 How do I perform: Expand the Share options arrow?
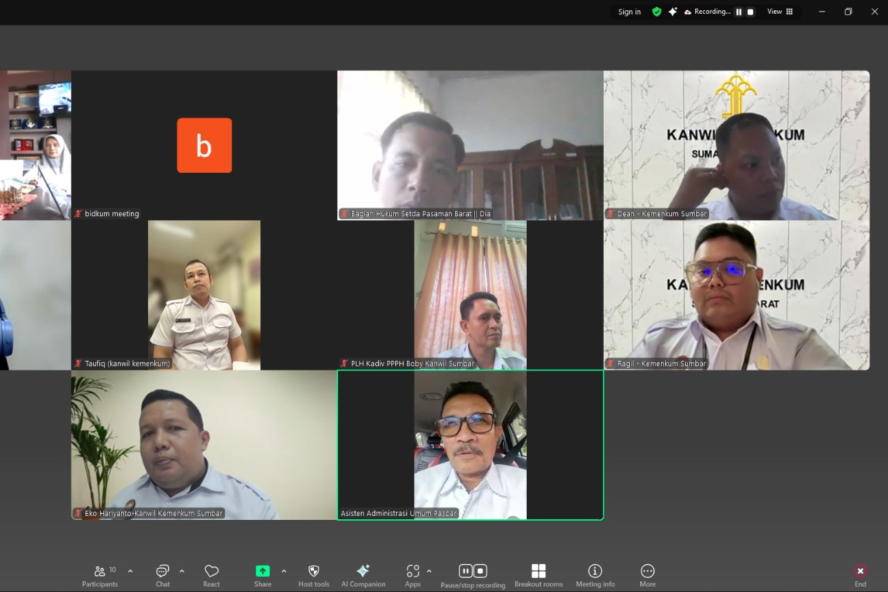[284, 571]
